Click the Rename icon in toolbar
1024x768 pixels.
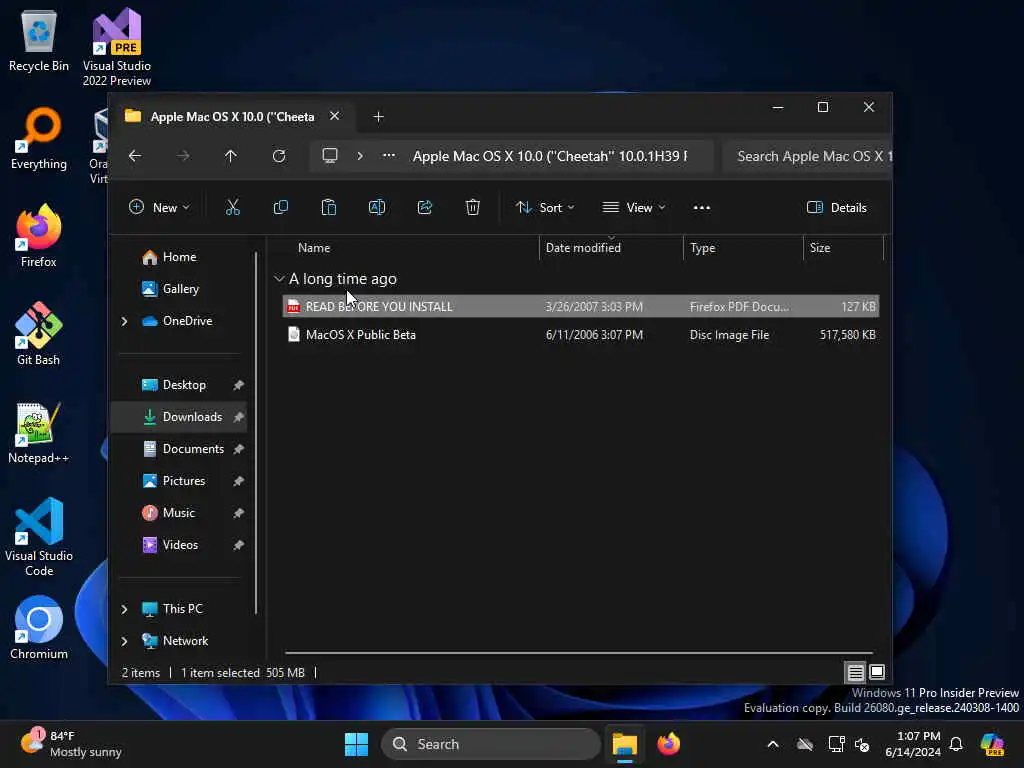click(377, 208)
